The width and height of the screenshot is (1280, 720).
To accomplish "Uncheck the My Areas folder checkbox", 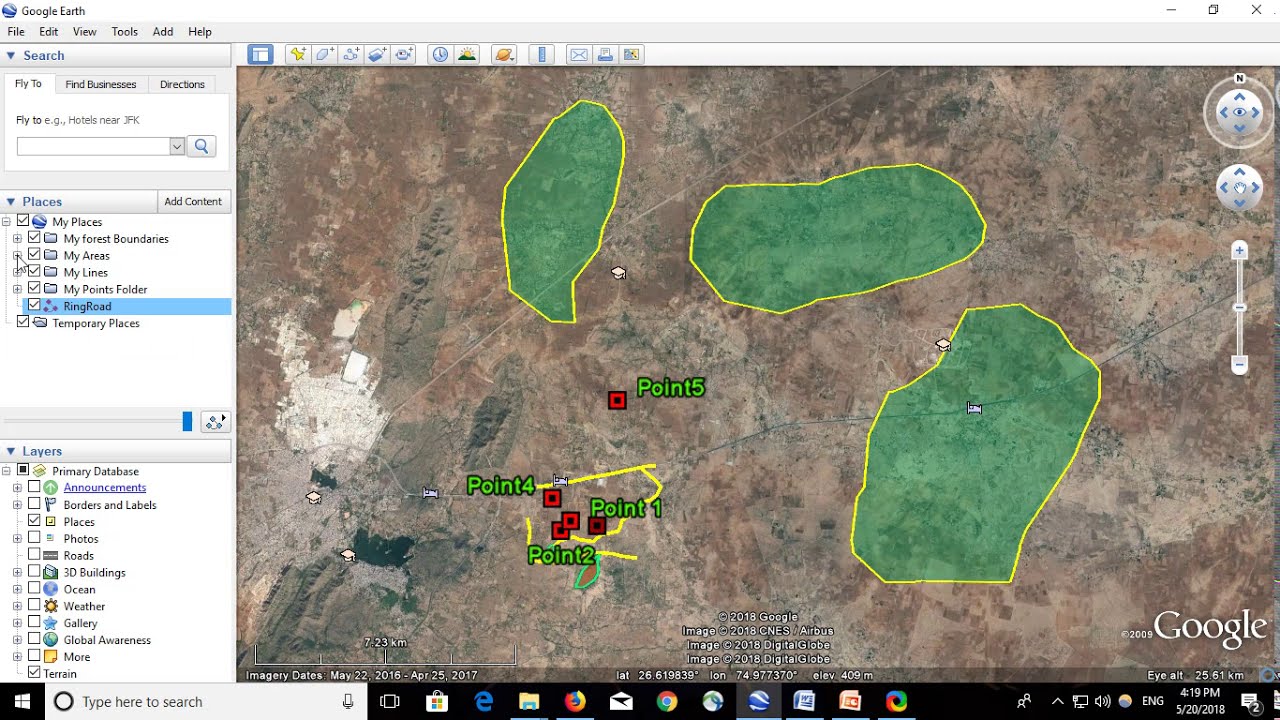I will point(34,255).
